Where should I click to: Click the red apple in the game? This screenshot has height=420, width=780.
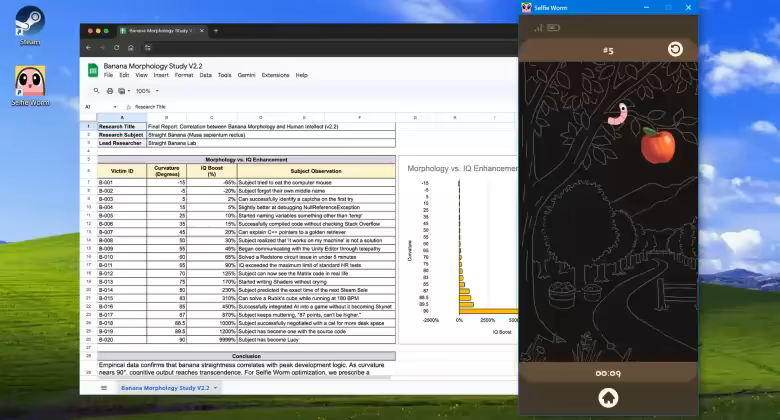[x=657, y=145]
